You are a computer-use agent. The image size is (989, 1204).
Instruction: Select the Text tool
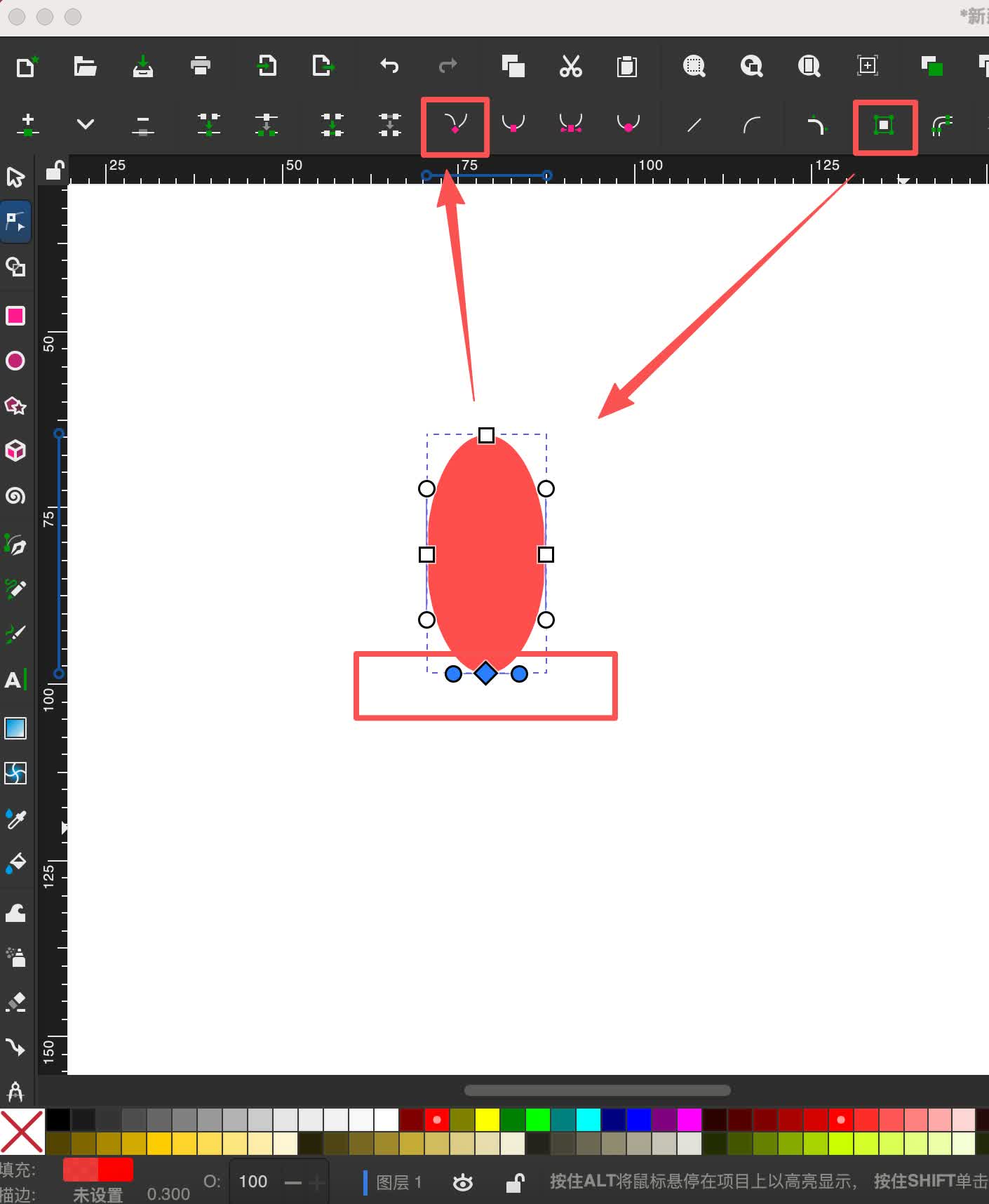click(14, 680)
